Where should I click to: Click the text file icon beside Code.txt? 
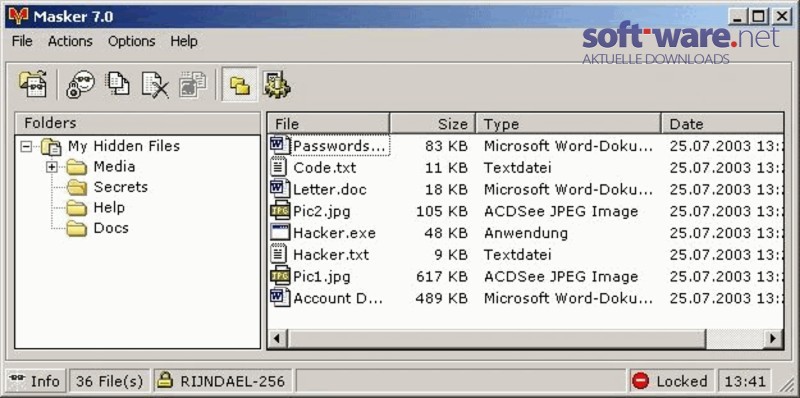coord(279,167)
